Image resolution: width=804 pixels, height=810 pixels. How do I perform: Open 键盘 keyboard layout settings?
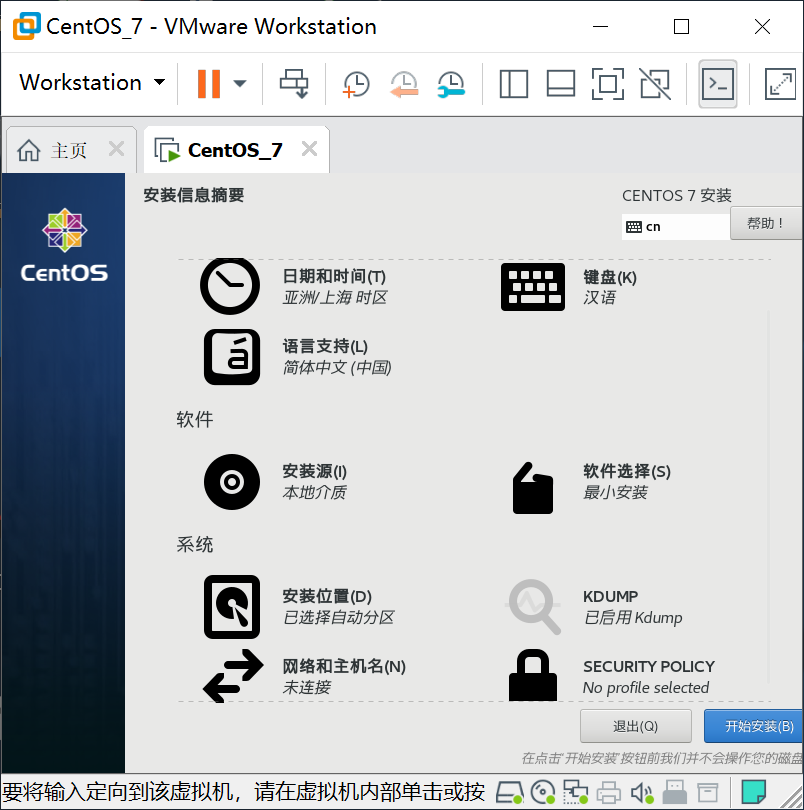point(569,287)
